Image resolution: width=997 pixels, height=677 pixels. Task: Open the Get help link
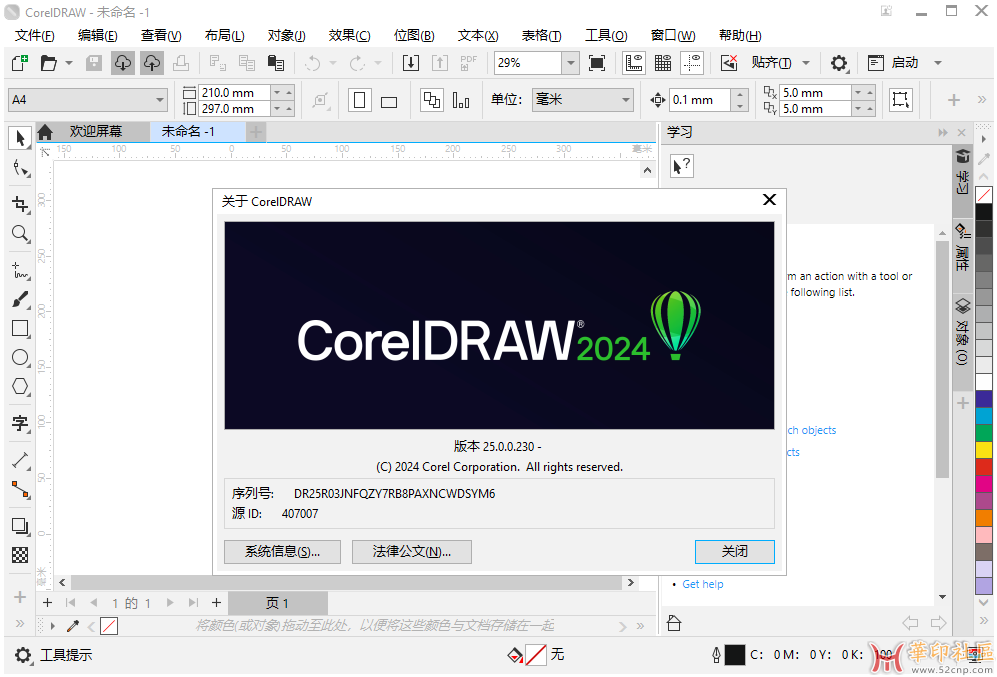(x=703, y=584)
